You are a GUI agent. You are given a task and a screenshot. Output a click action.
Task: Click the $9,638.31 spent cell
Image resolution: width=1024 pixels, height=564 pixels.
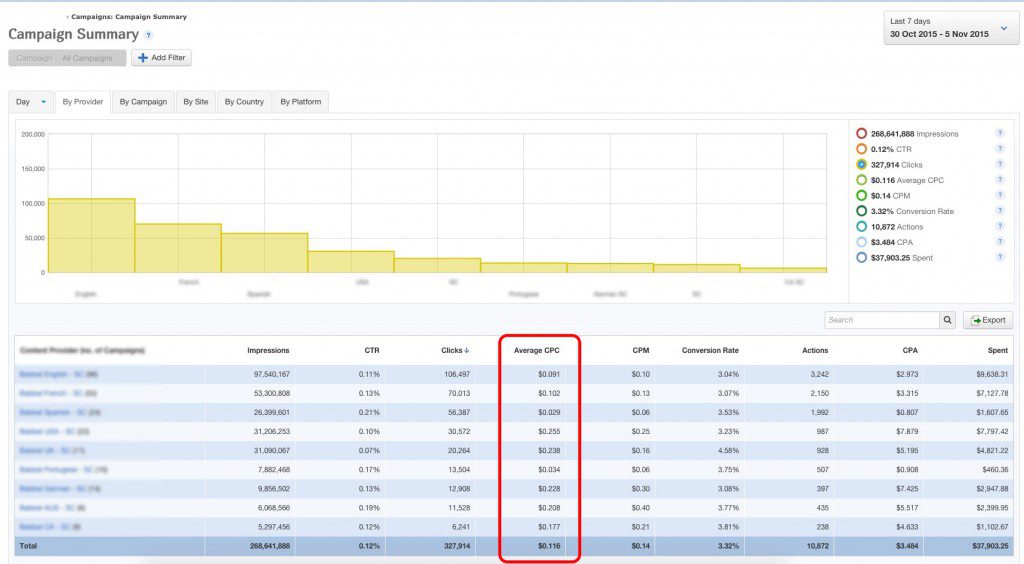[x=992, y=374]
